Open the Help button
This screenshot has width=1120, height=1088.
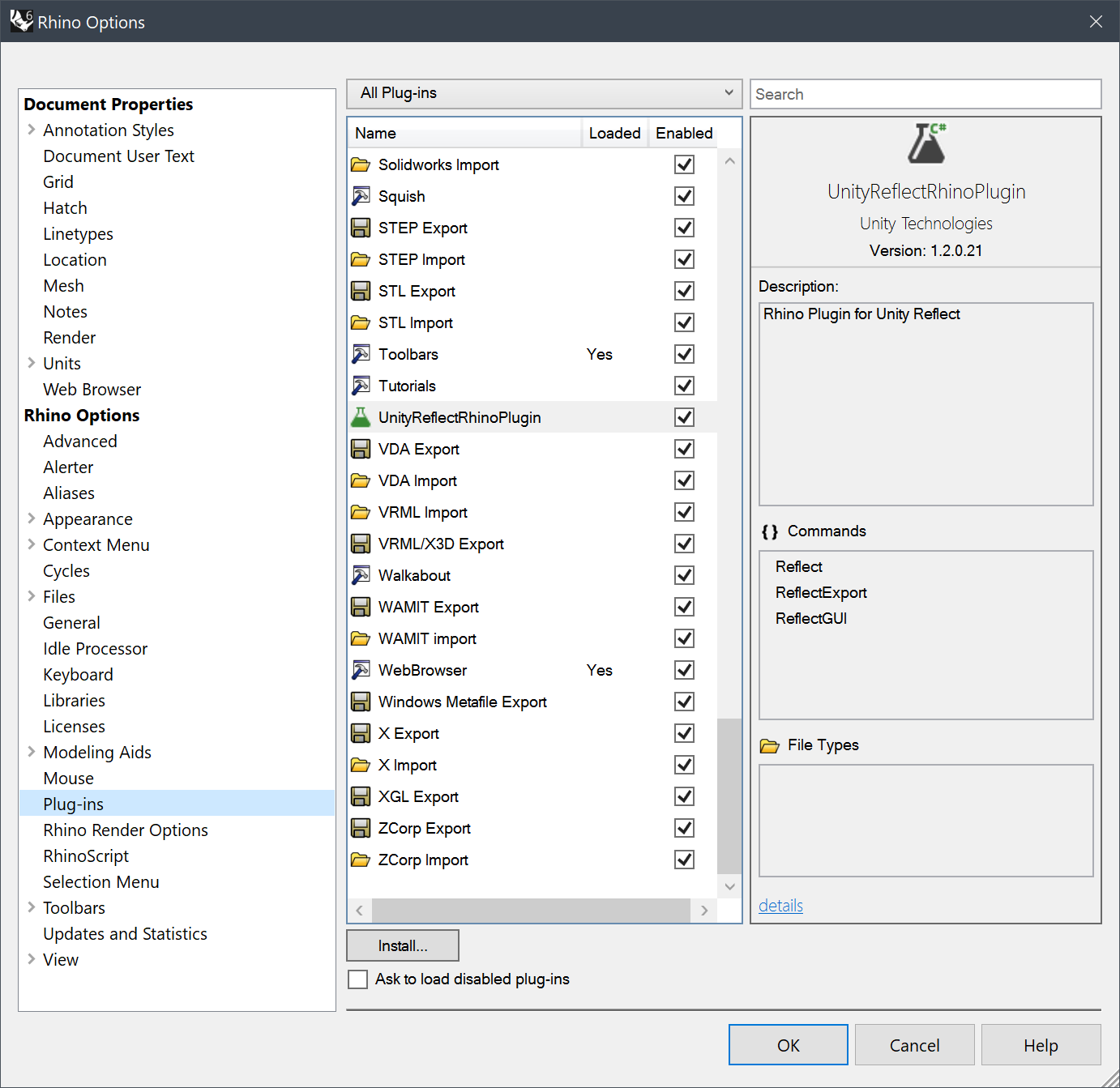[1041, 1045]
